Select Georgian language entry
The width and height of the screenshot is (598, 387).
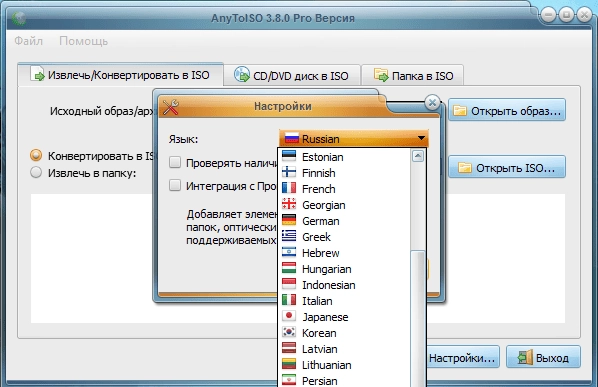pyautogui.click(x=345, y=205)
